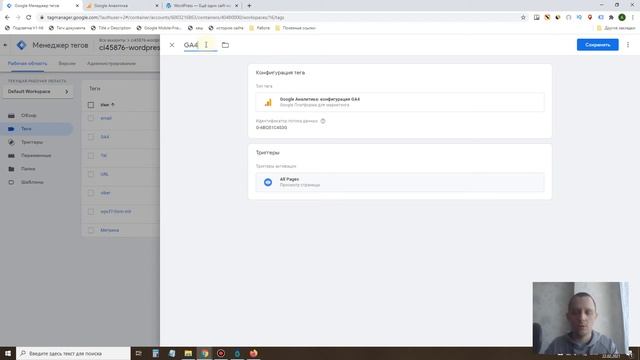Open the Windows Start menu
The image size is (640, 360).
tap(8, 353)
